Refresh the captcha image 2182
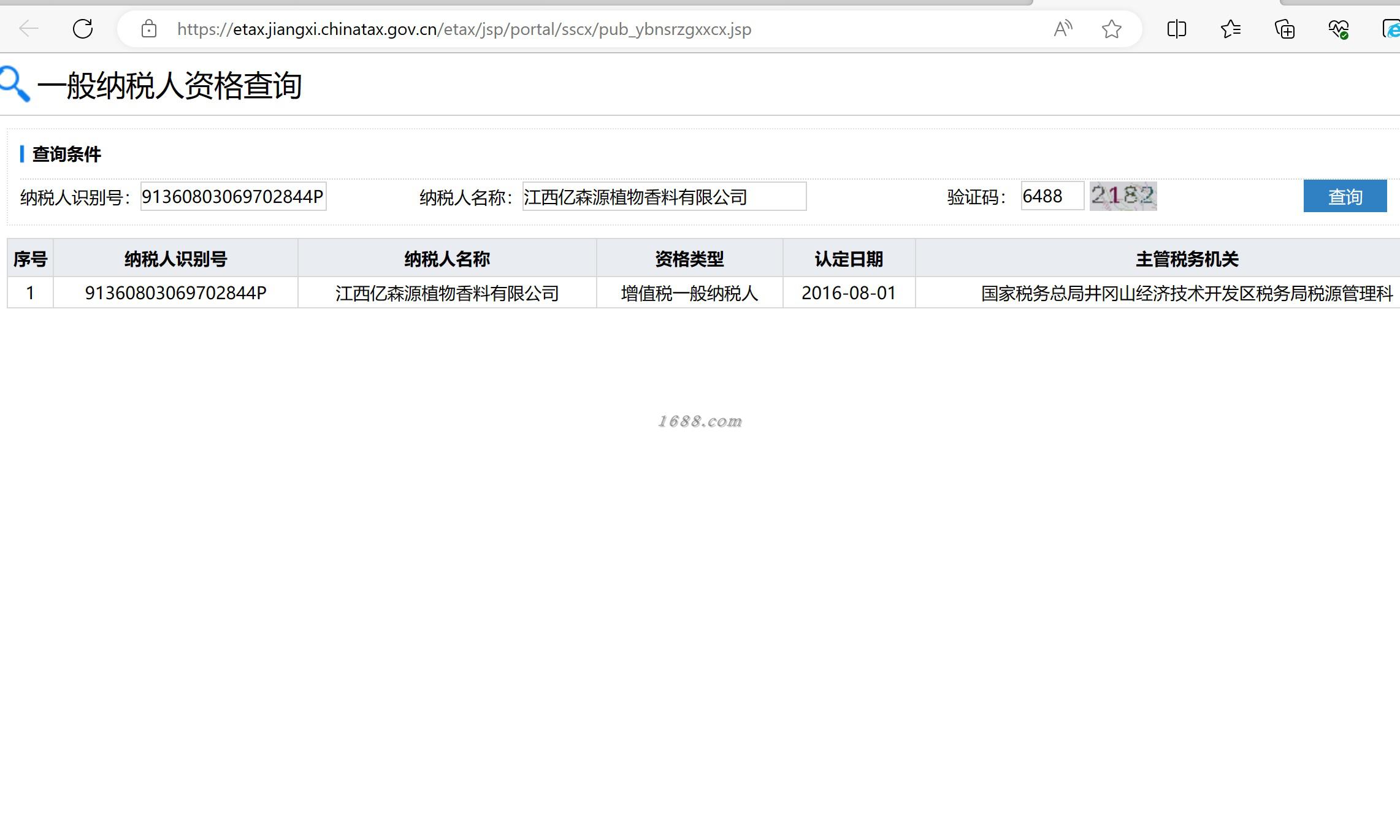 tap(1123, 196)
